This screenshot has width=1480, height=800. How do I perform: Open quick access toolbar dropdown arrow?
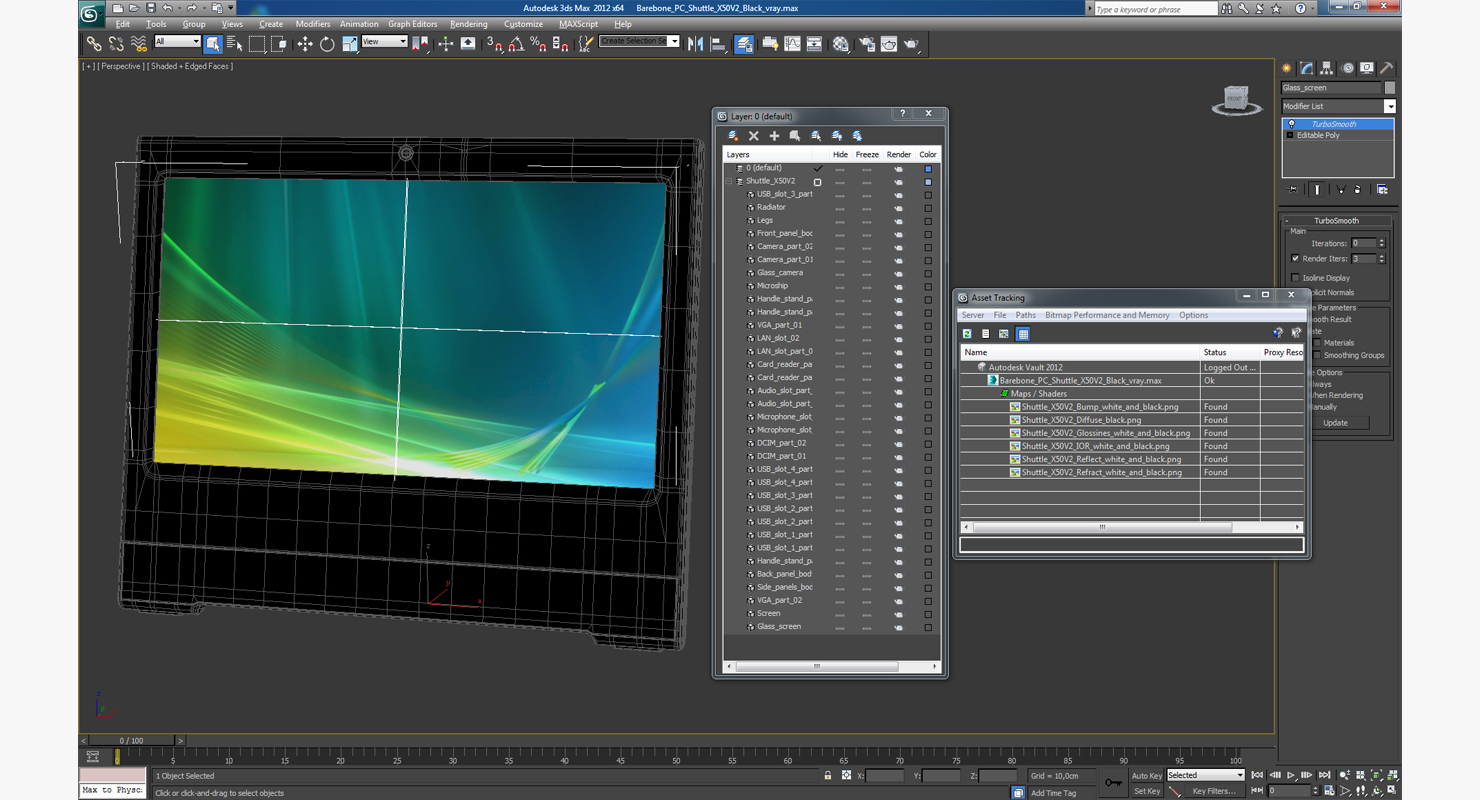[x=231, y=8]
